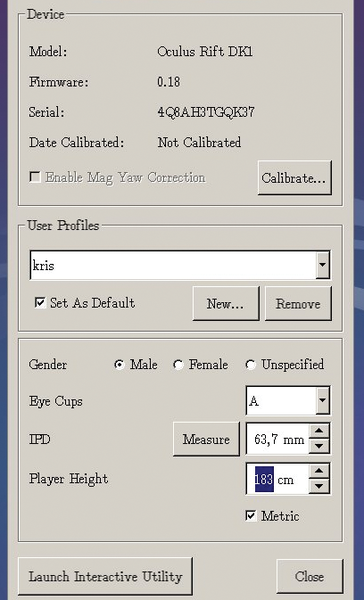This screenshot has width=364, height=600.
Task: Launch Interactive Utility
Action: (105, 576)
